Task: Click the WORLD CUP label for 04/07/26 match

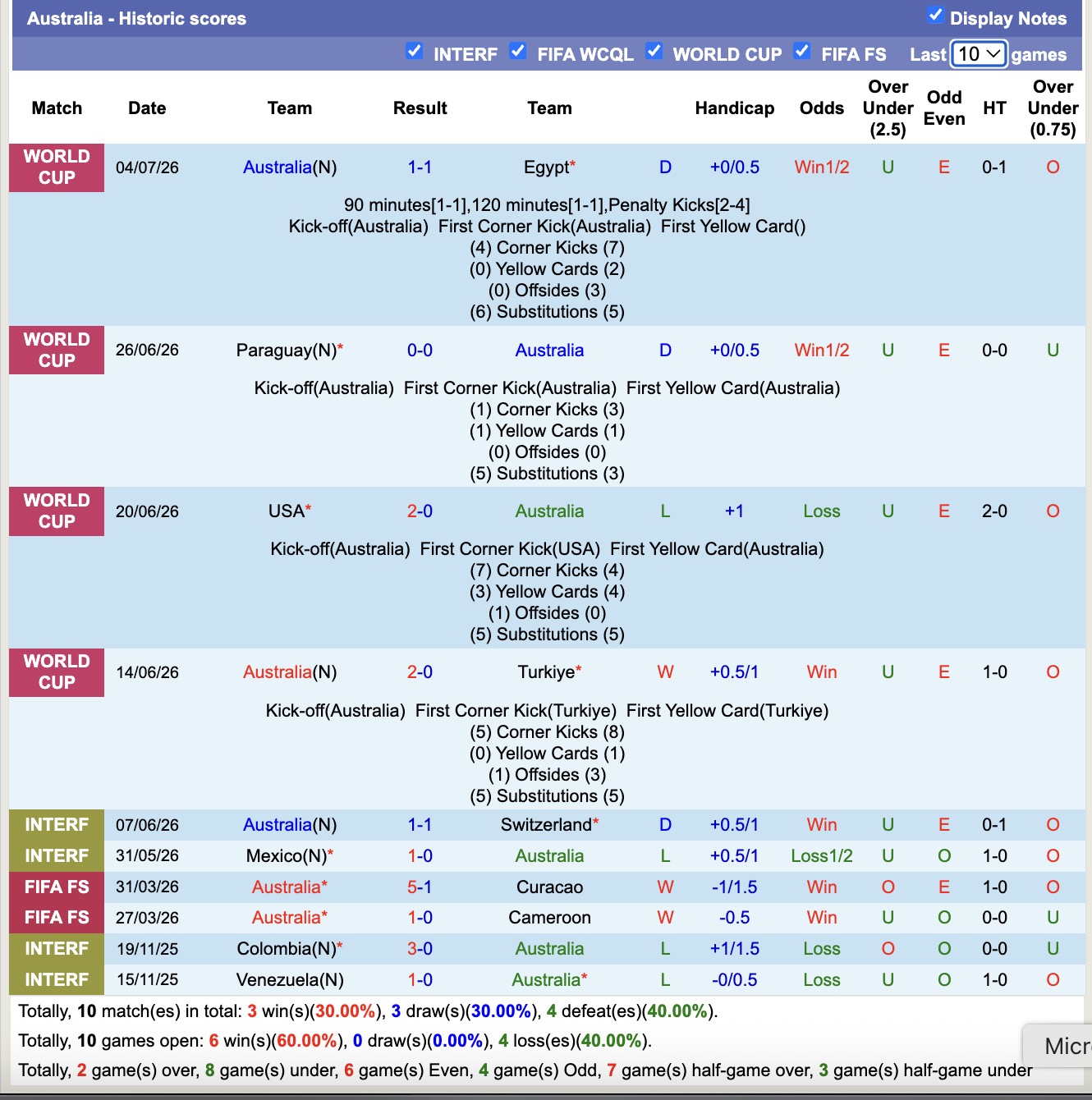Action: 57,167
